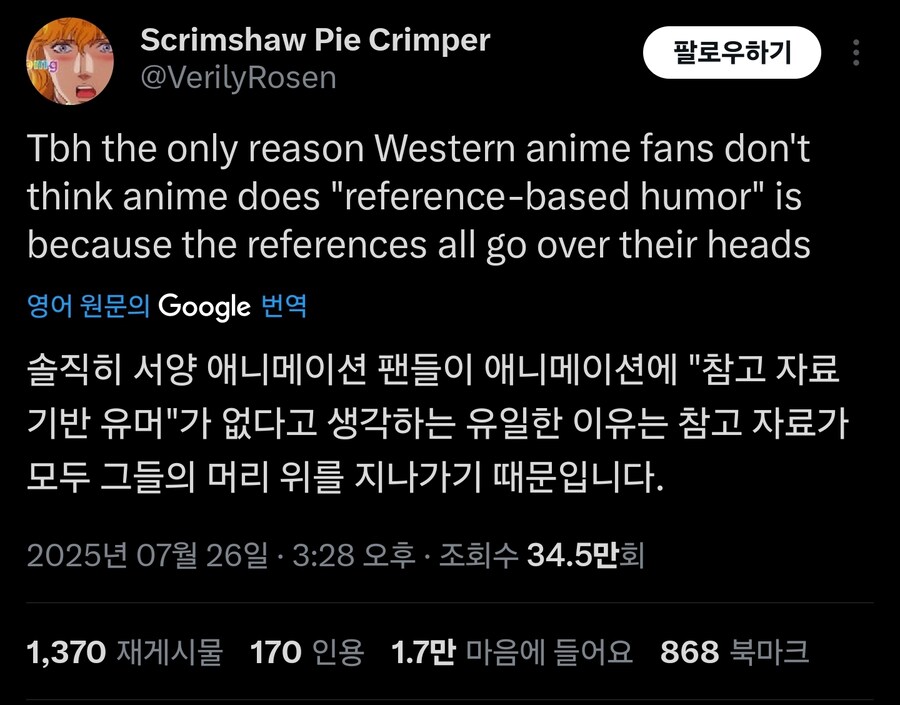The width and height of the screenshot is (900, 705).
Task: Click the @VerilyRosen handle
Action: (x=238, y=78)
